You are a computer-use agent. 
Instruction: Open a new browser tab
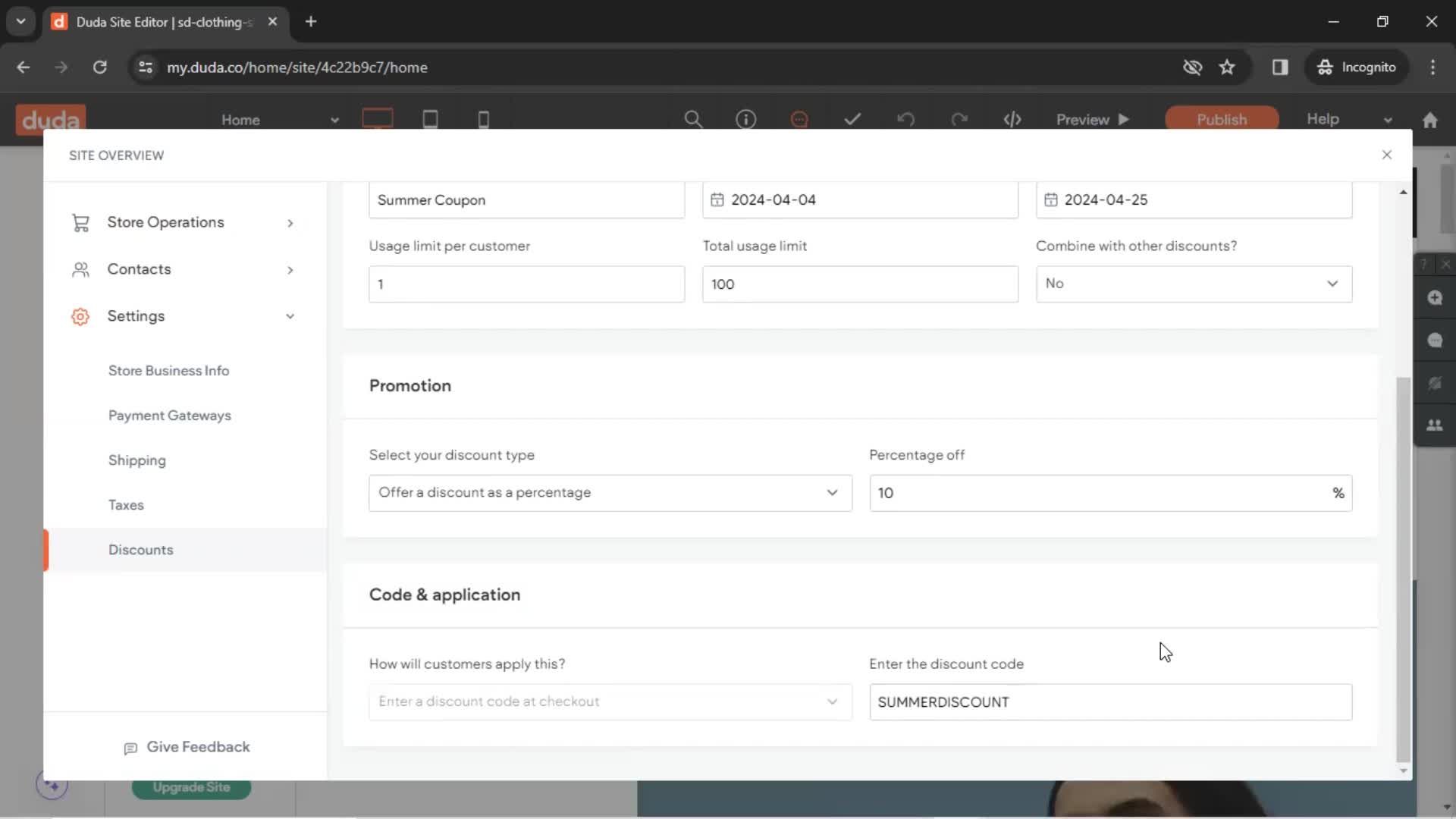[x=311, y=22]
